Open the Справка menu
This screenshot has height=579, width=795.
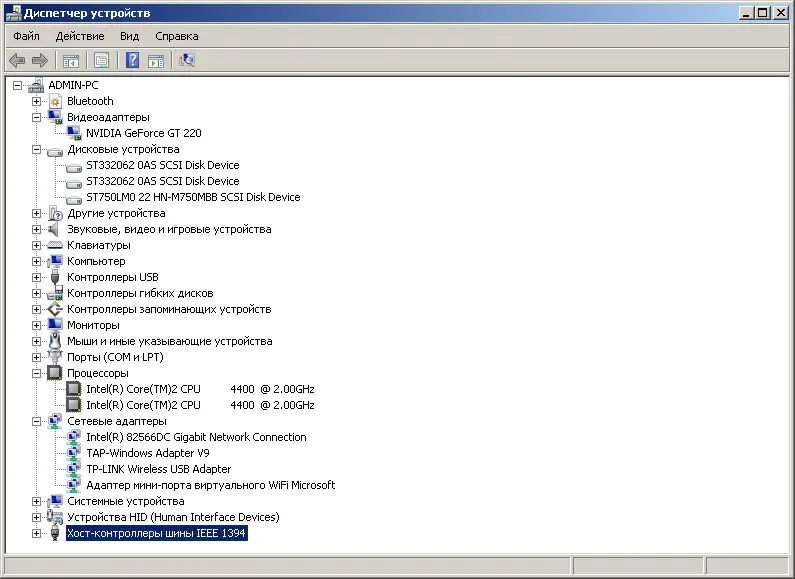coord(176,36)
